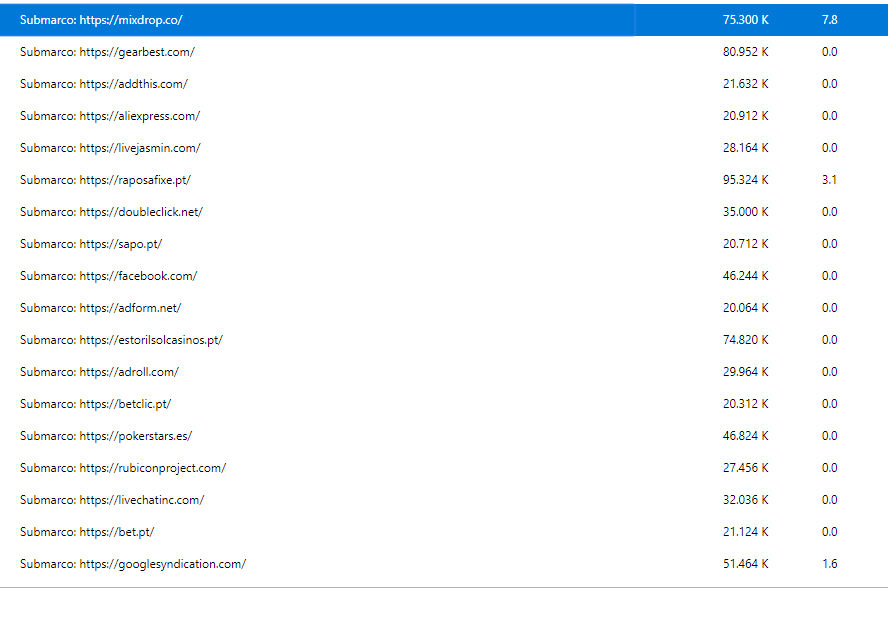
Task: Click the estorilsolcasinos.pt subframe entry
Action: coord(121,340)
